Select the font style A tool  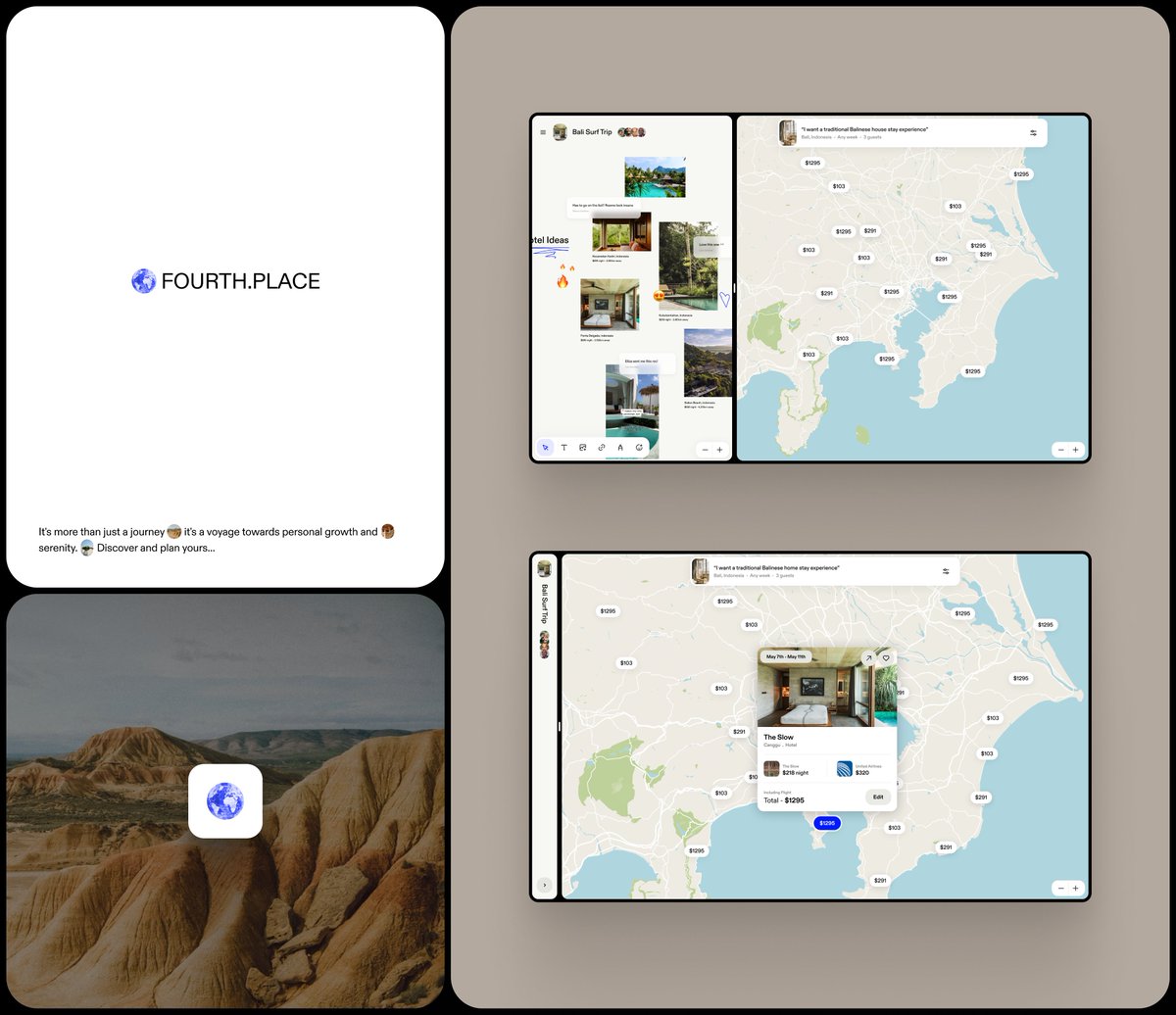coord(620,448)
